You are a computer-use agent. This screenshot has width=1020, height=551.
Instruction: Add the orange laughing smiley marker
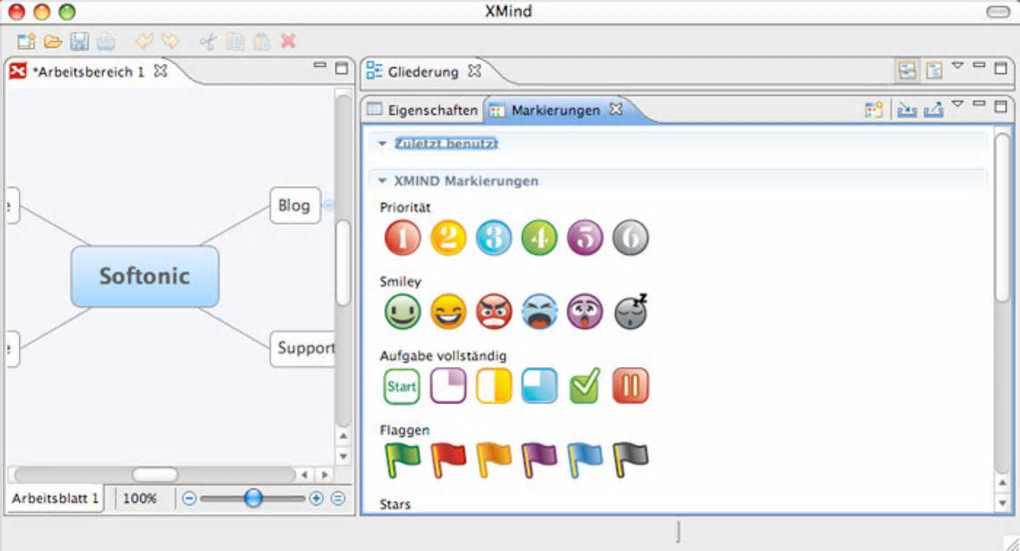point(448,312)
